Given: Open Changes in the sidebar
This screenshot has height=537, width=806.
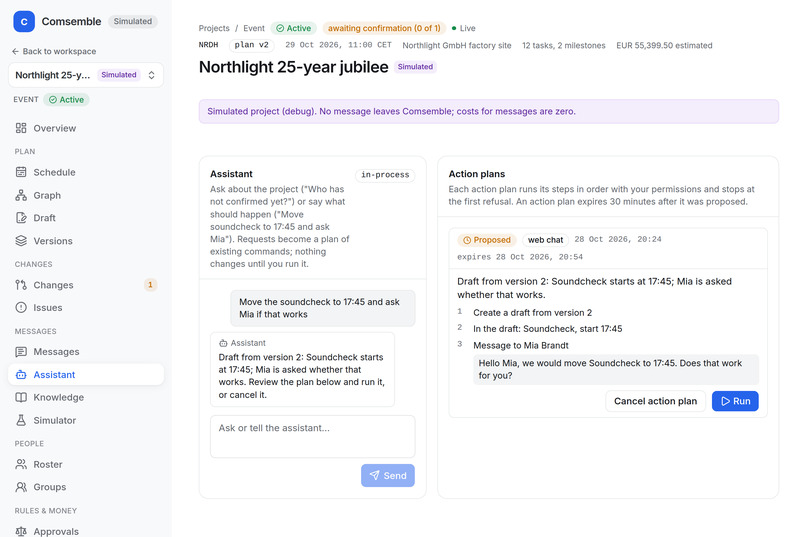Looking at the screenshot, I should (86, 285).
